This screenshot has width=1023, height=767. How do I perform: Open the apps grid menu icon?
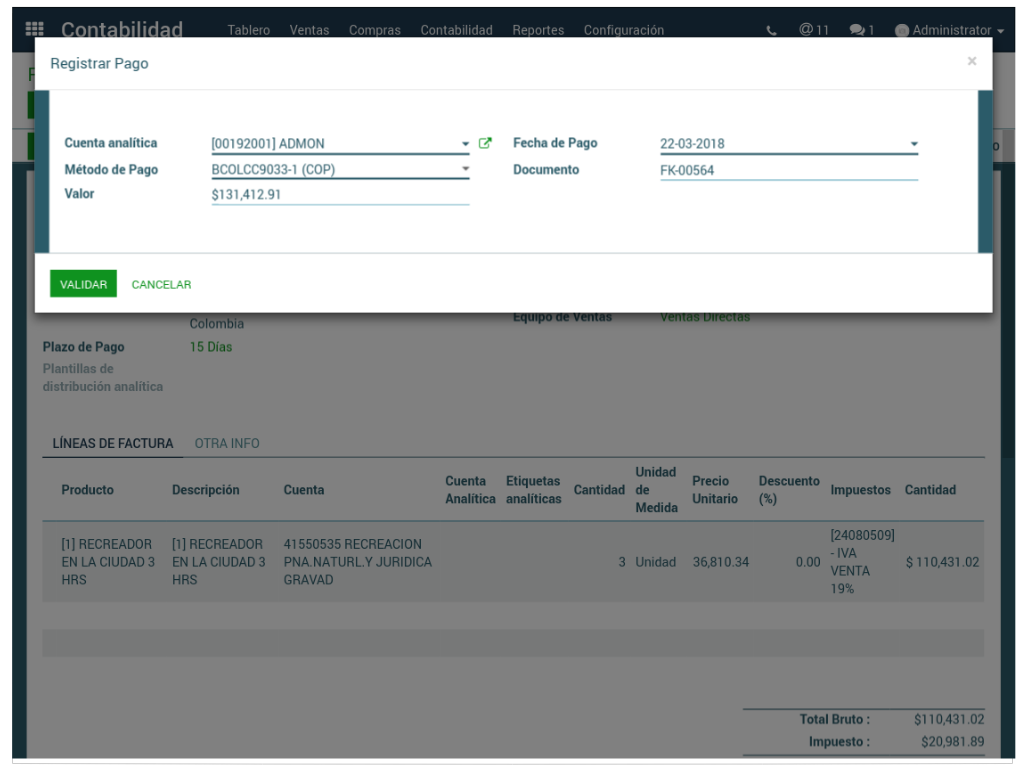coord(34,30)
